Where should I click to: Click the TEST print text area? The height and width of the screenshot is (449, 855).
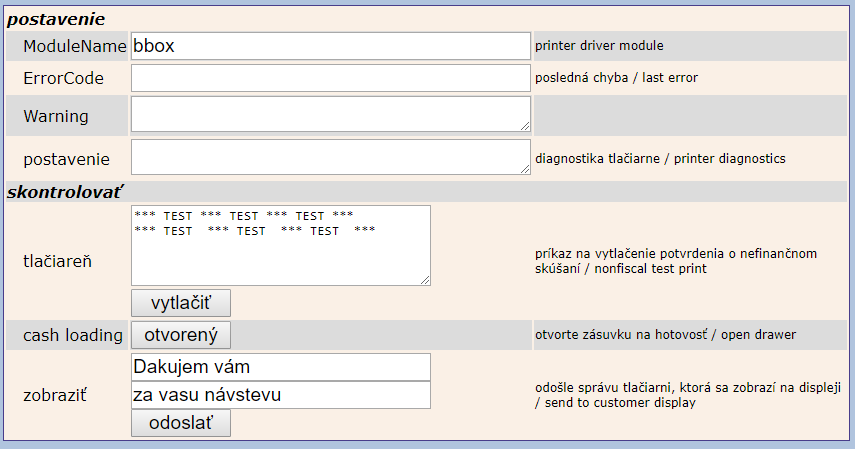pos(280,245)
